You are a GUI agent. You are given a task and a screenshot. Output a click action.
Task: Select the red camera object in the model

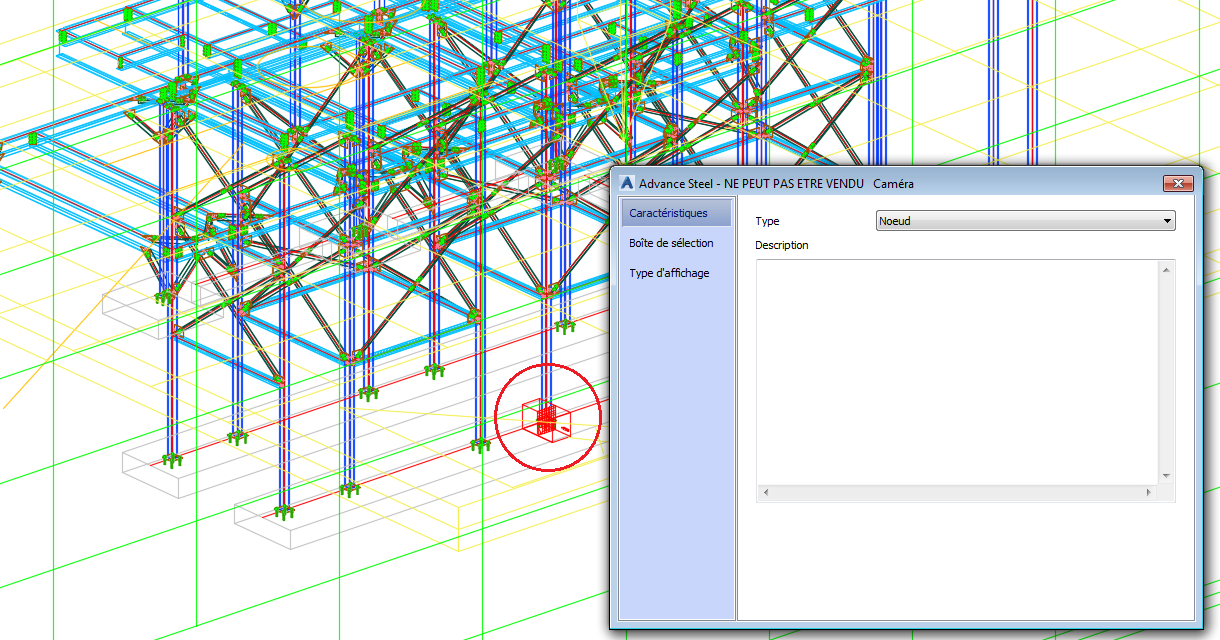(546, 419)
